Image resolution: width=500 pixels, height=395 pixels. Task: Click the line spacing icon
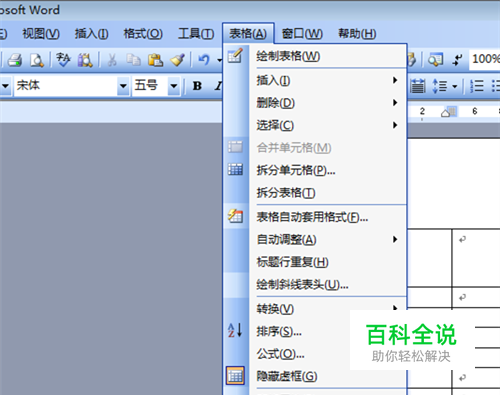(440, 86)
